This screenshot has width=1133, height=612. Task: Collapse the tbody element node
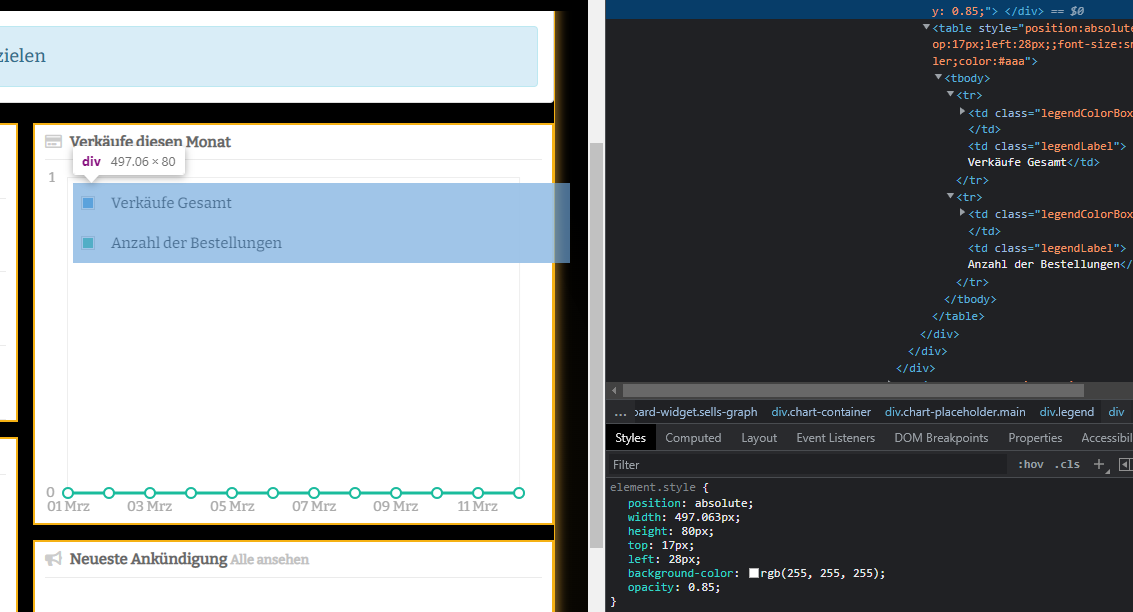(939, 77)
